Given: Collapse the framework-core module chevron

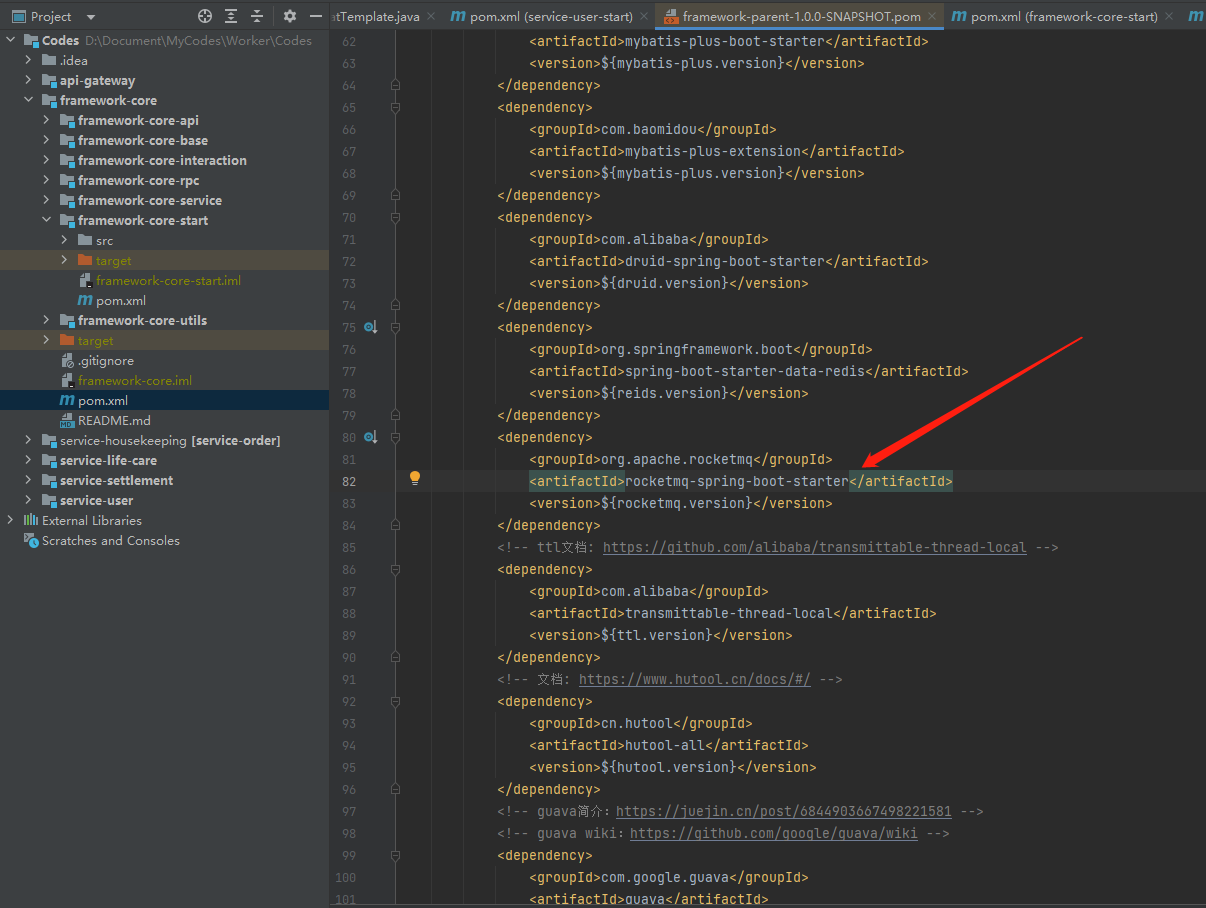Looking at the screenshot, I should click(x=28, y=101).
